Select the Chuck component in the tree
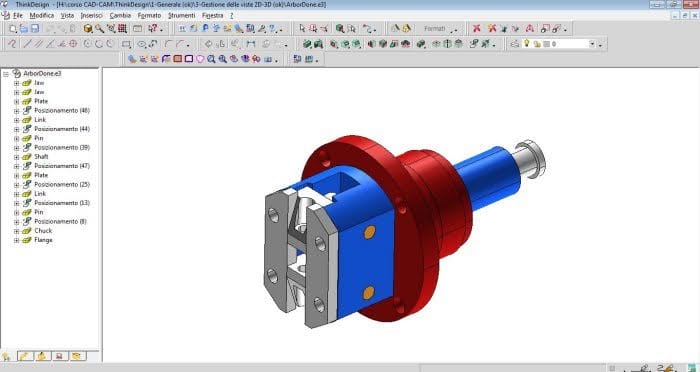The image size is (700, 372). tap(43, 231)
